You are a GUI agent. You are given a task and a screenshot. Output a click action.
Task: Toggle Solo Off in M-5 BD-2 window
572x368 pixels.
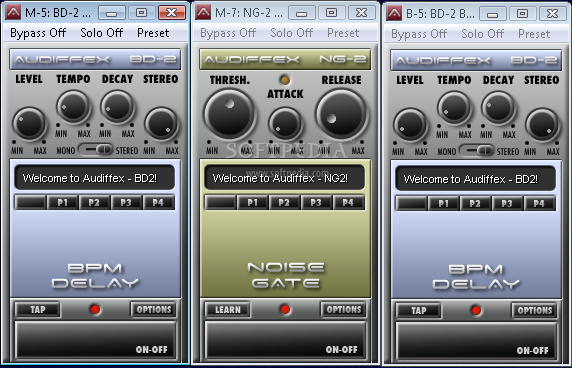[101, 33]
